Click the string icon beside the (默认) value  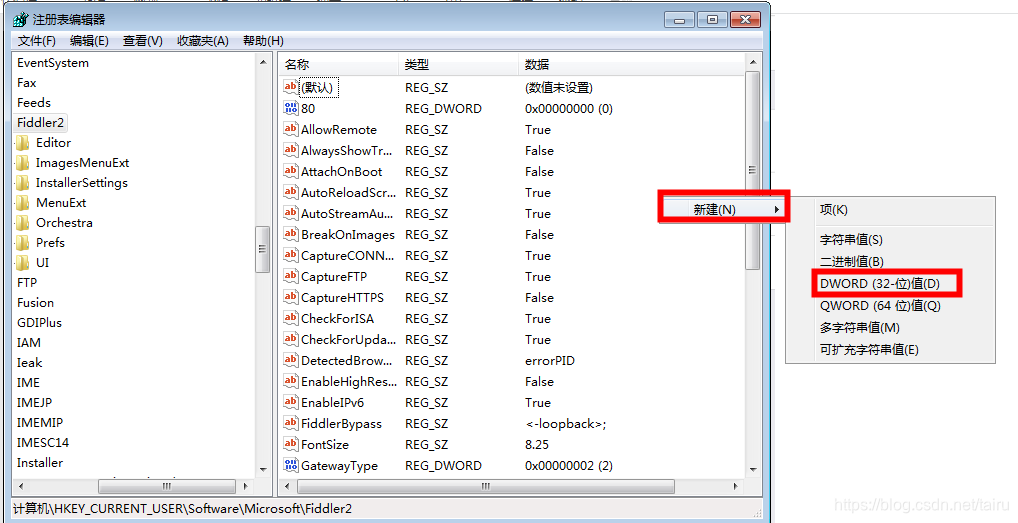(x=290, y=87)
